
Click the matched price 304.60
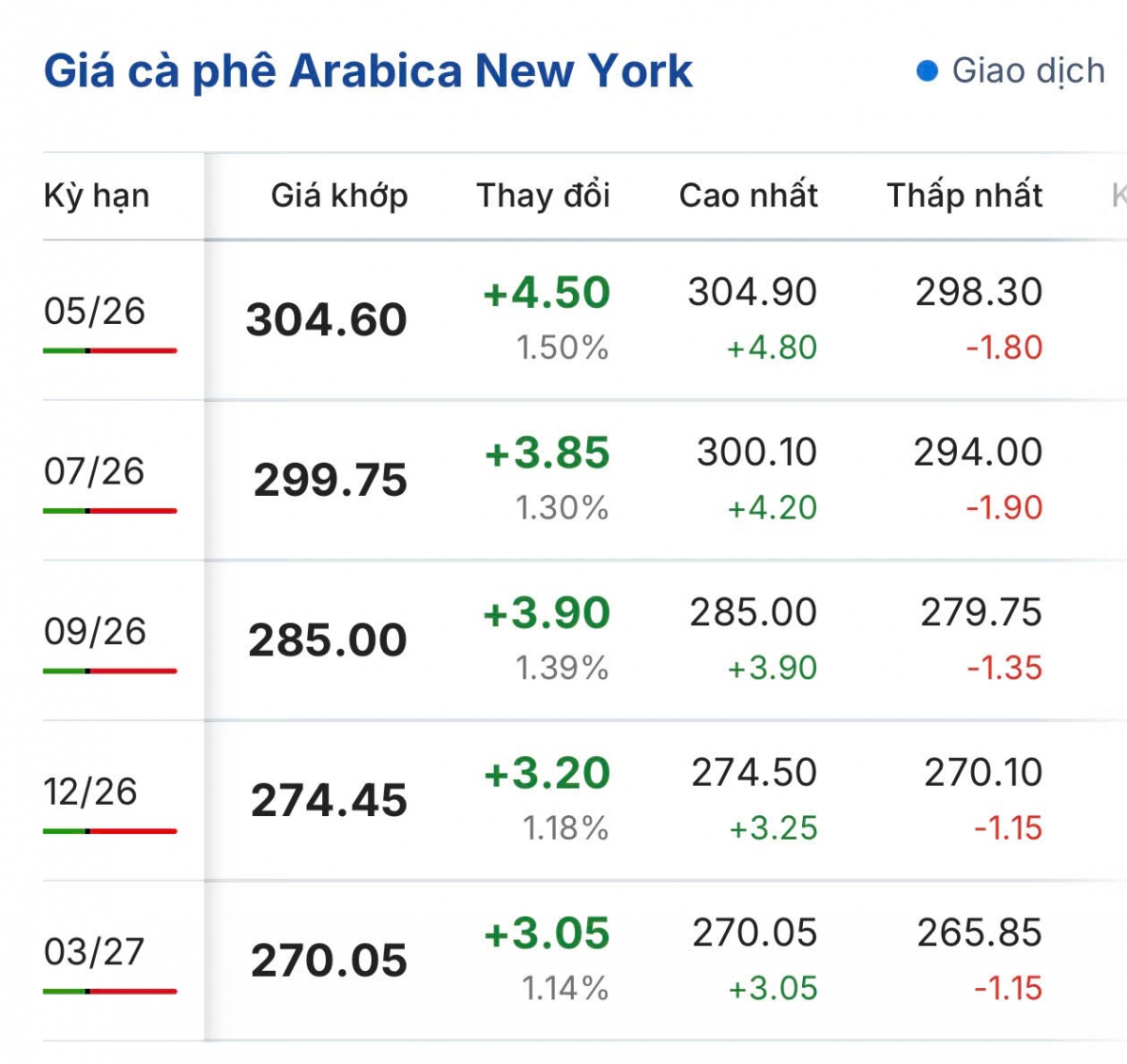click(325, 319)
